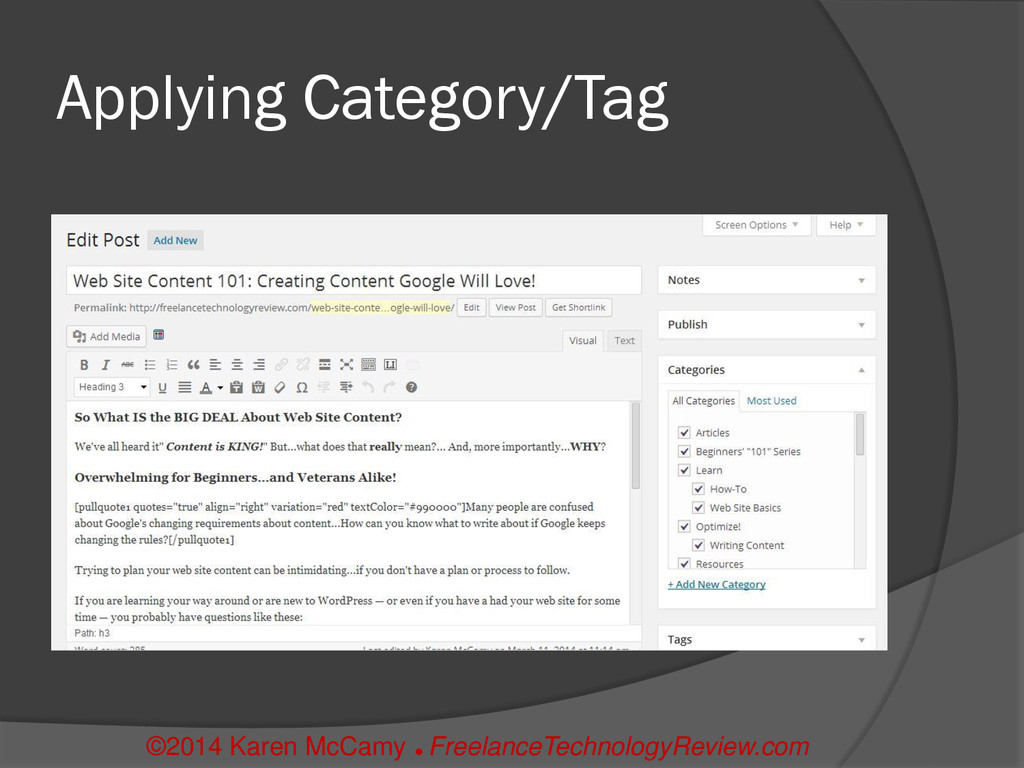The width and height of the screenshot is (1024, 768).
Task: Uncheck the Writing Content subcategory
Action: pyautogui.click(x=698, y=545)
